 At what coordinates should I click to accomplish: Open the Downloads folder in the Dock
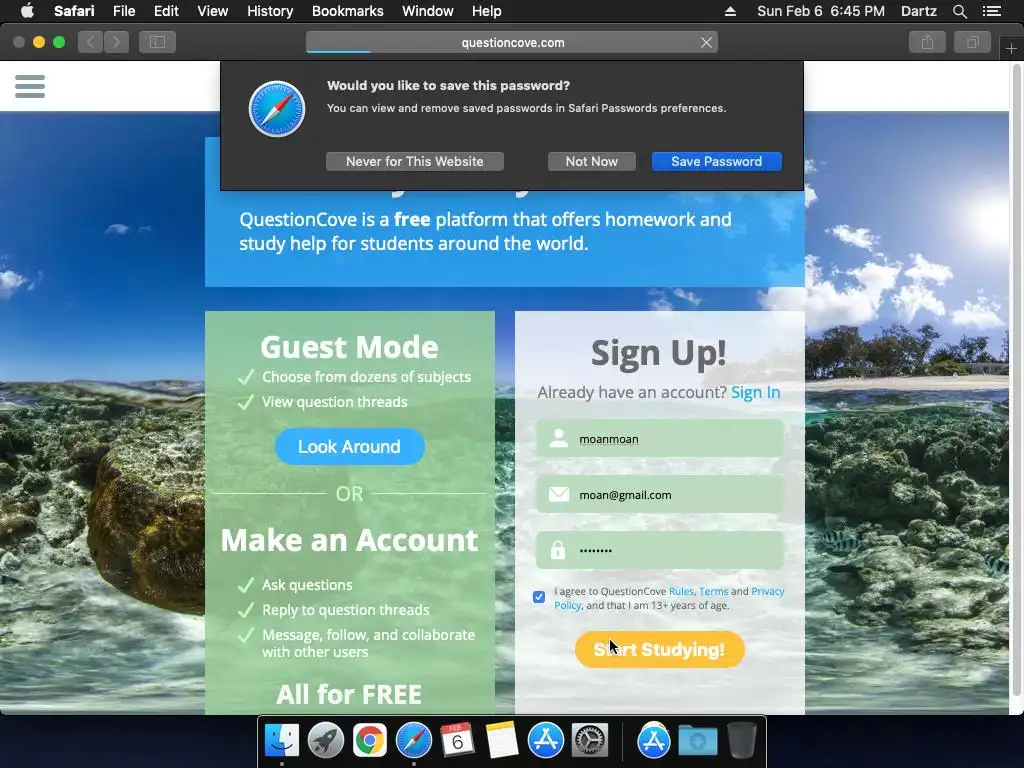[x=697, y=741]
